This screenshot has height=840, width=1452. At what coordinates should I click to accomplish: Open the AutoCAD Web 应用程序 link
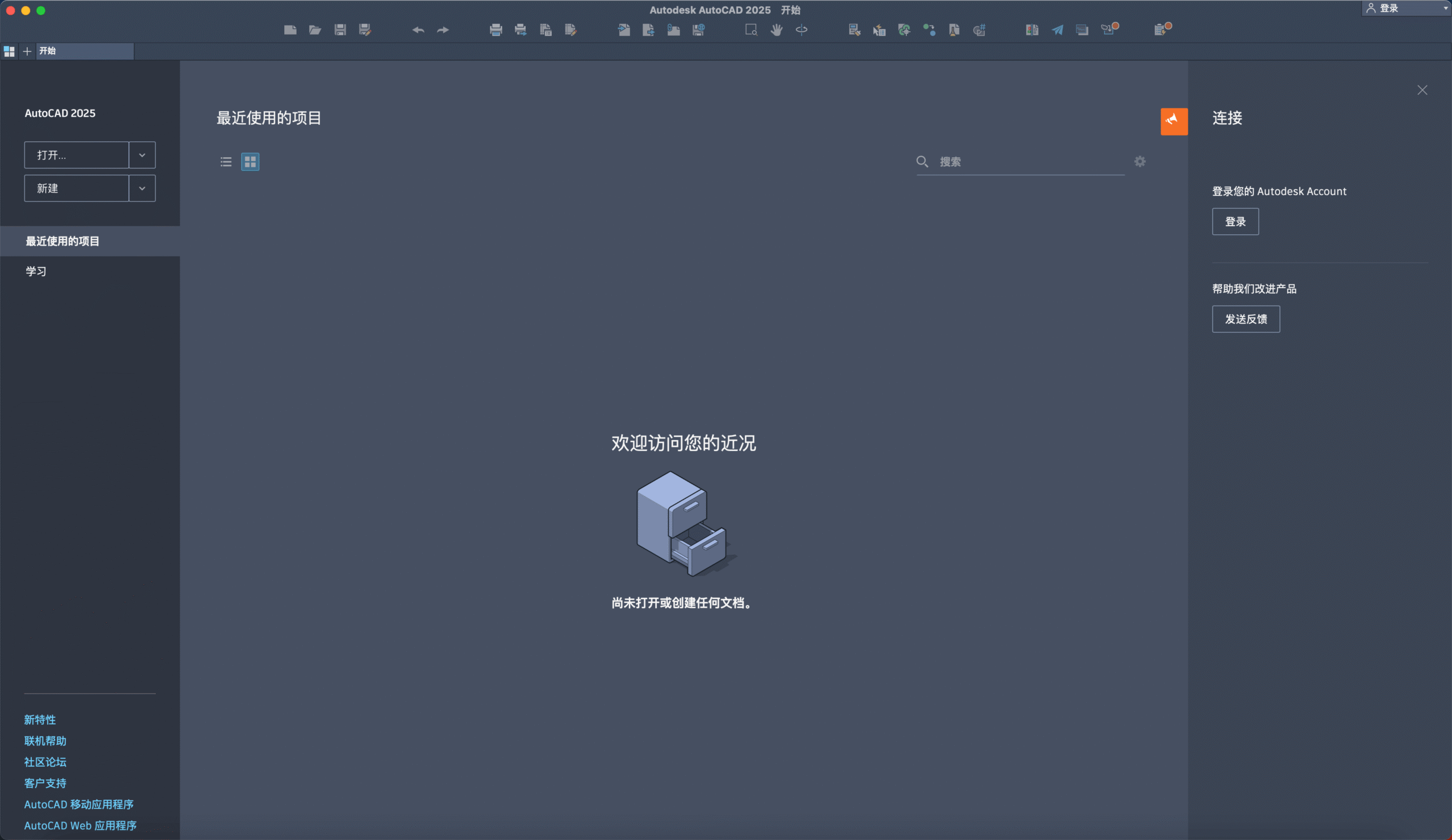(80, 826)
